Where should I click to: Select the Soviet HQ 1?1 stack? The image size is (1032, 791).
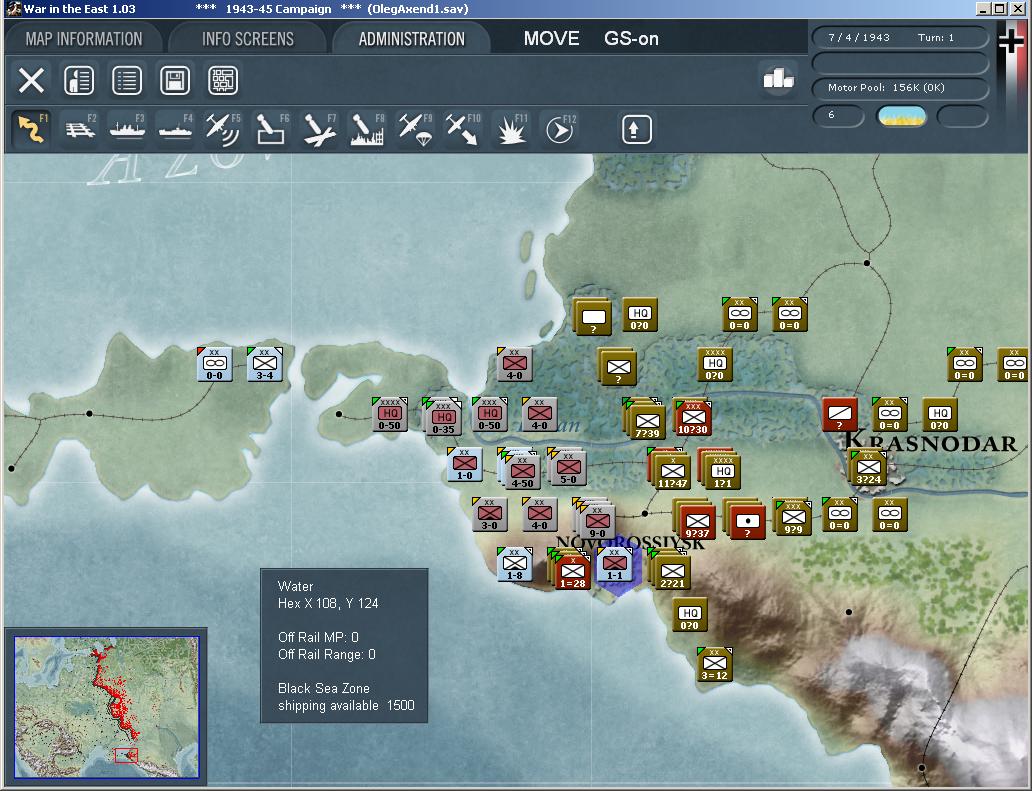(x=721, y=470)
